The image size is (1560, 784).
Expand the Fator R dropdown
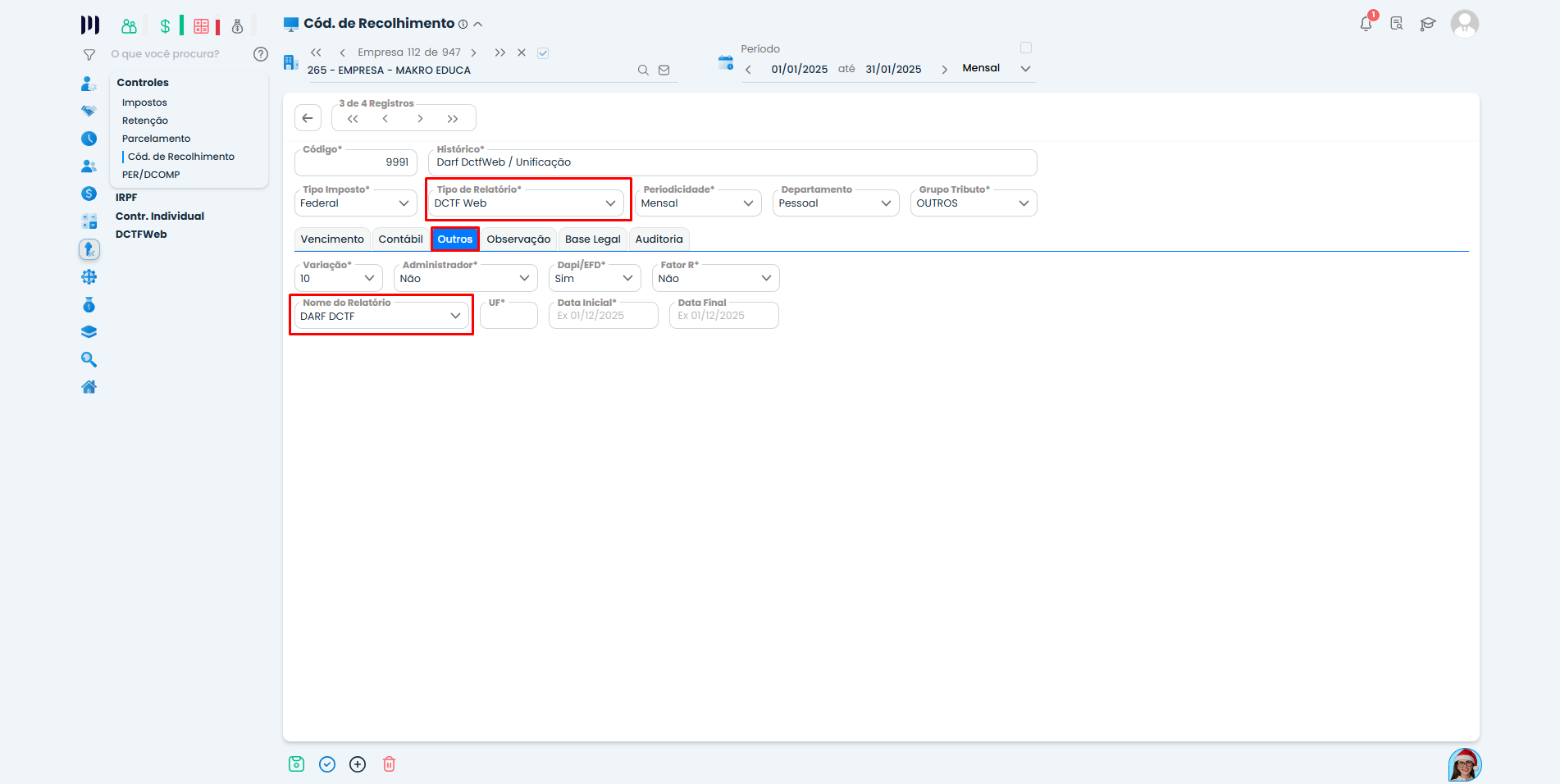pyautogui.click(x=764, y=278)
